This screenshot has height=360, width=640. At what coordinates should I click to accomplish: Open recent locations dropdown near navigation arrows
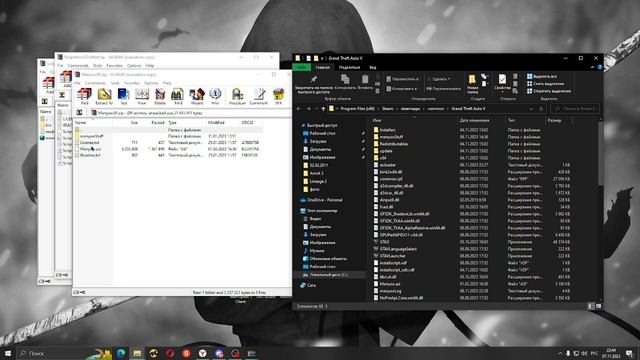click(316, 109)
